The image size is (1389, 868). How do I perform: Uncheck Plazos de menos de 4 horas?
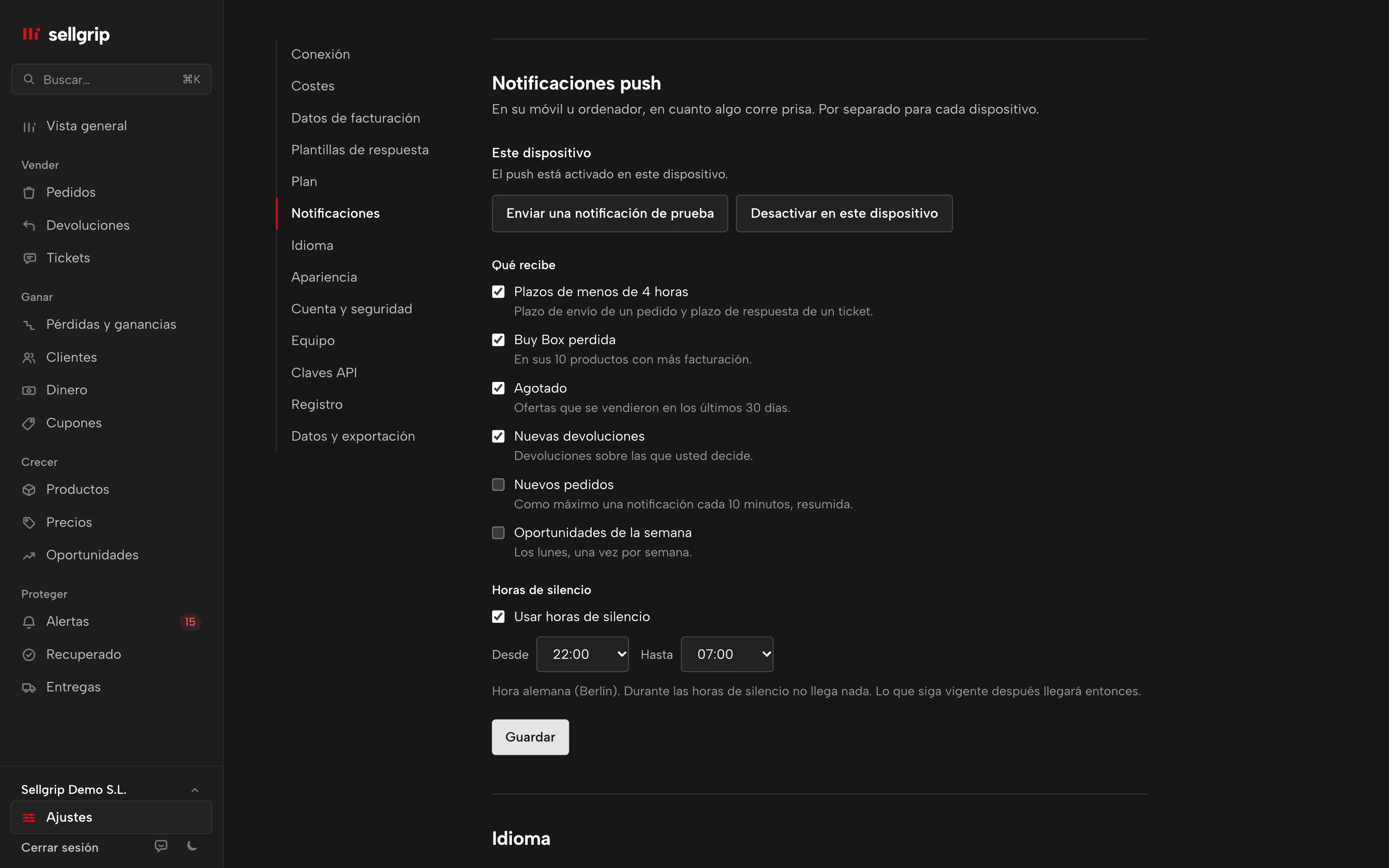(x=498, y=291)
